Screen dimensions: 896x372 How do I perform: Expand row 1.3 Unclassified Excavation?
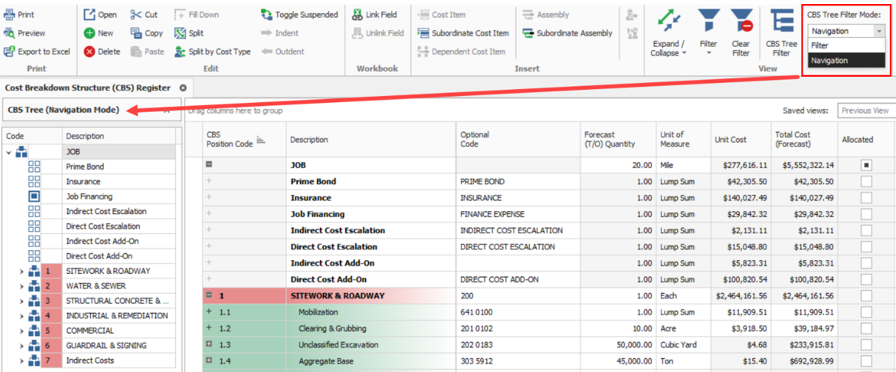(209, 345)
